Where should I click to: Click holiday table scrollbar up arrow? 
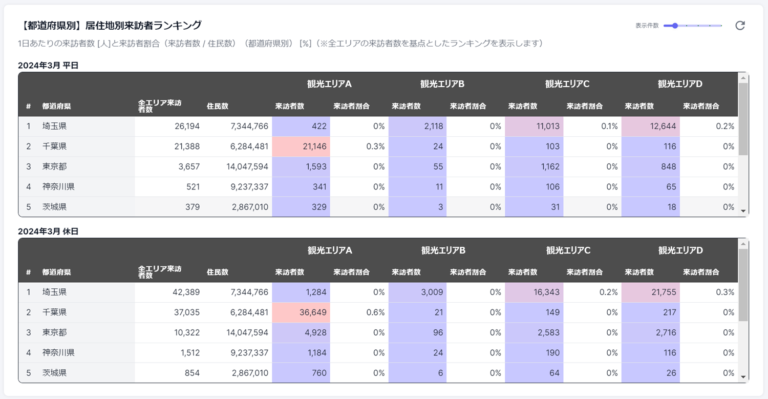point(744,244)
